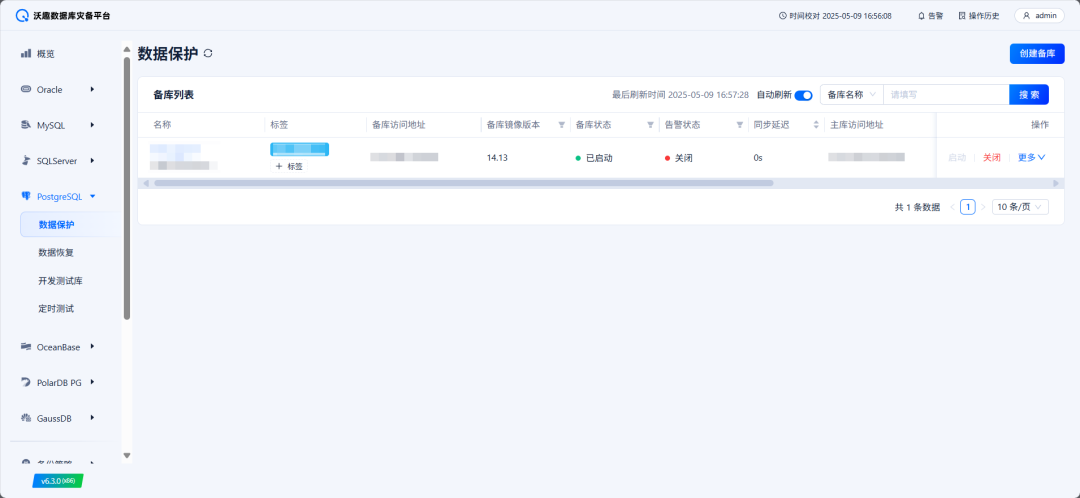Click the table scroll right arrow
Viewport: 1080px width, 498px height.
point(1055,183)
